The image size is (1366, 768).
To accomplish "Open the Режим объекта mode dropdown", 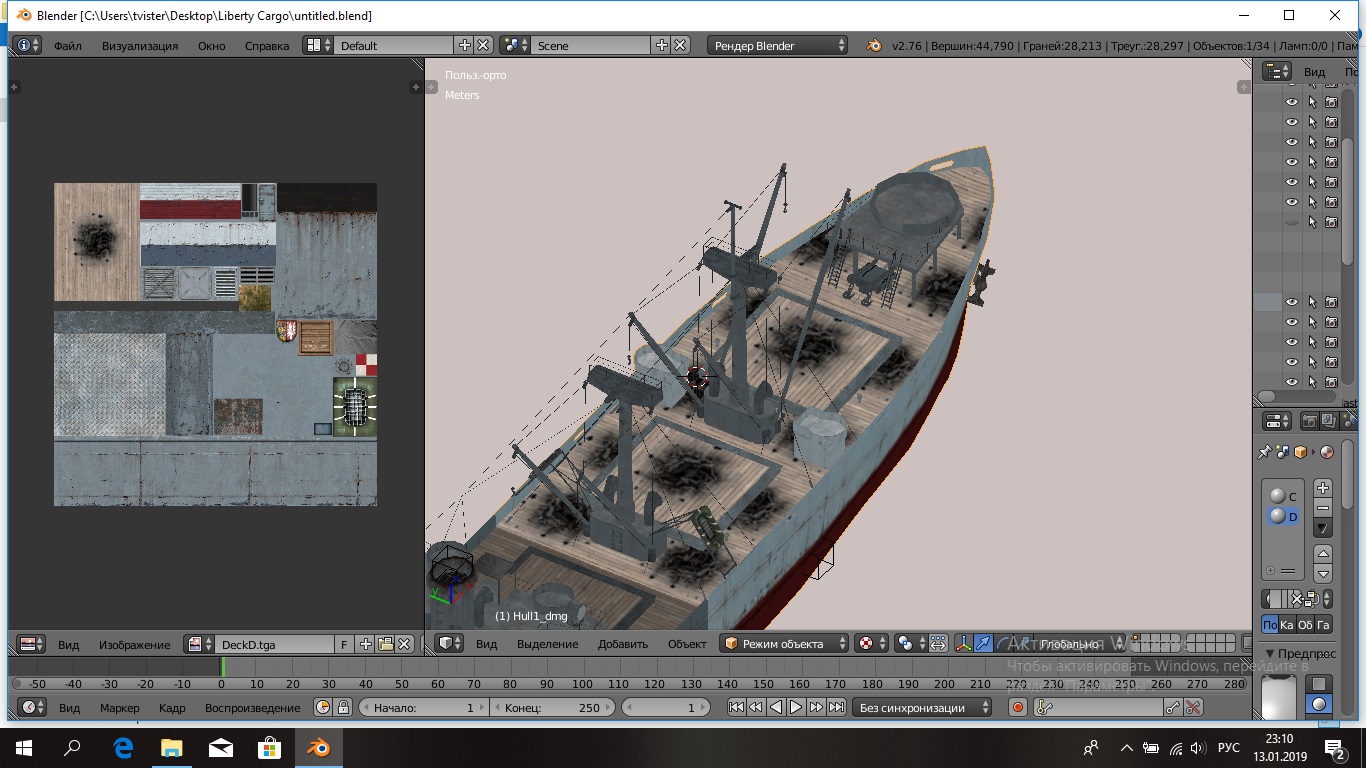I will tap(785, 644).
